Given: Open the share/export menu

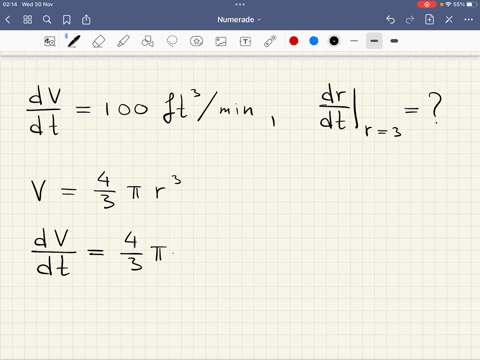Looking at the screenshot, I should click(86, 20).
